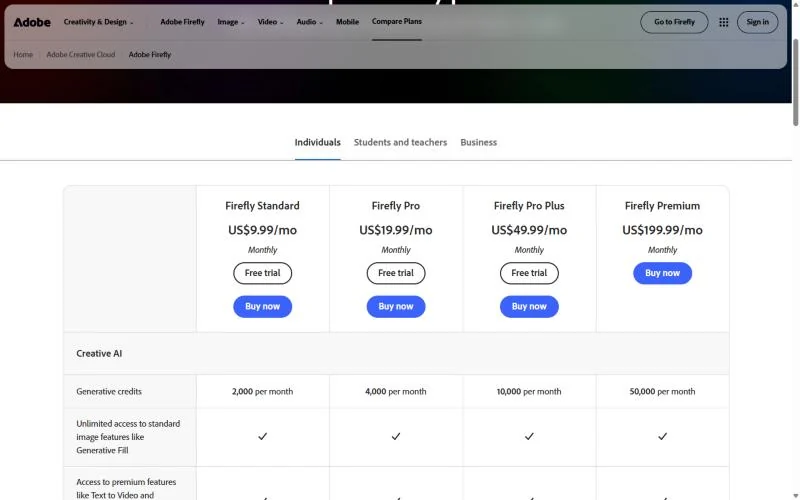Buy now Firefly Premium plan

point(662,273)
